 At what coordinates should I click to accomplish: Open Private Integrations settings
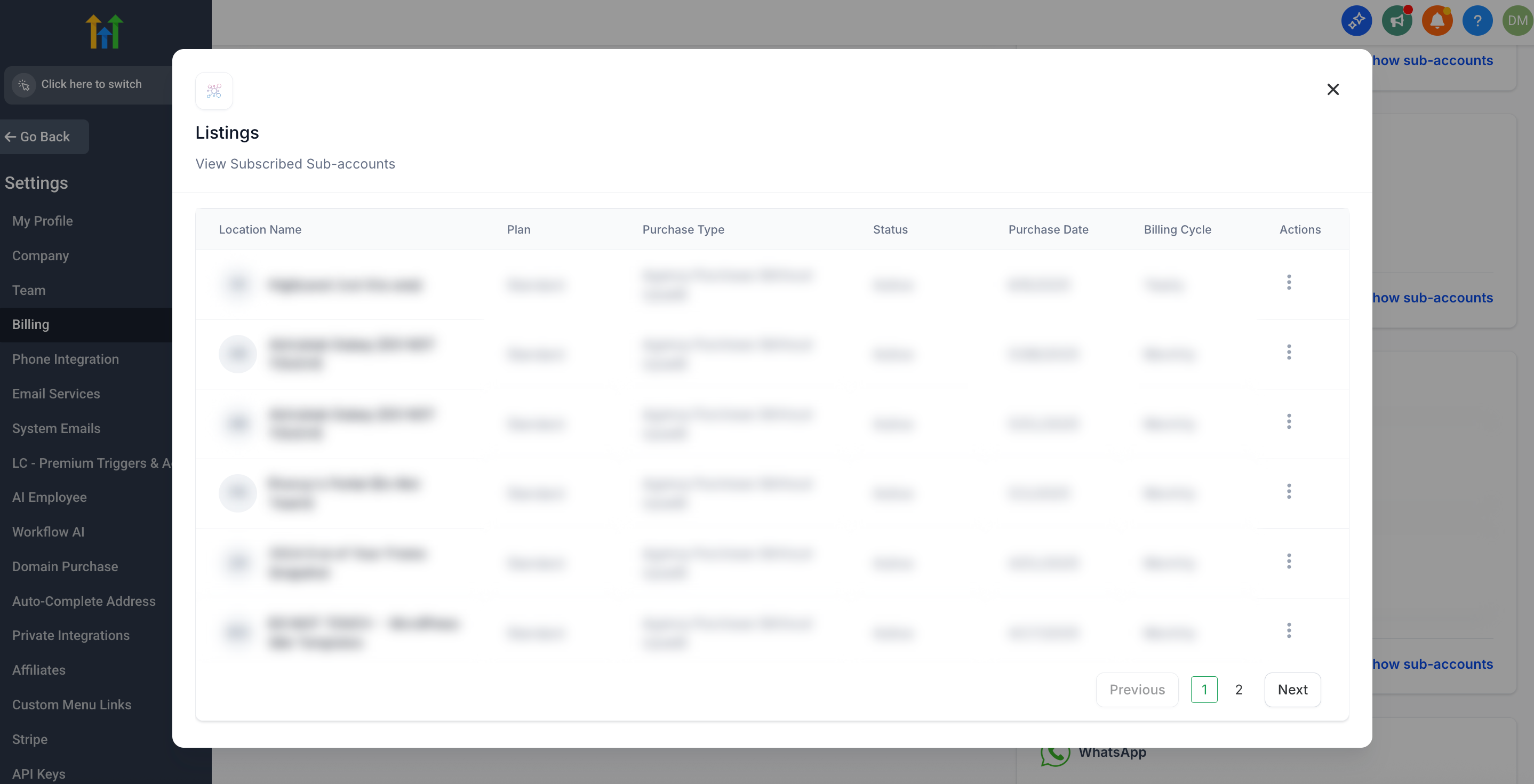[70, 635]
